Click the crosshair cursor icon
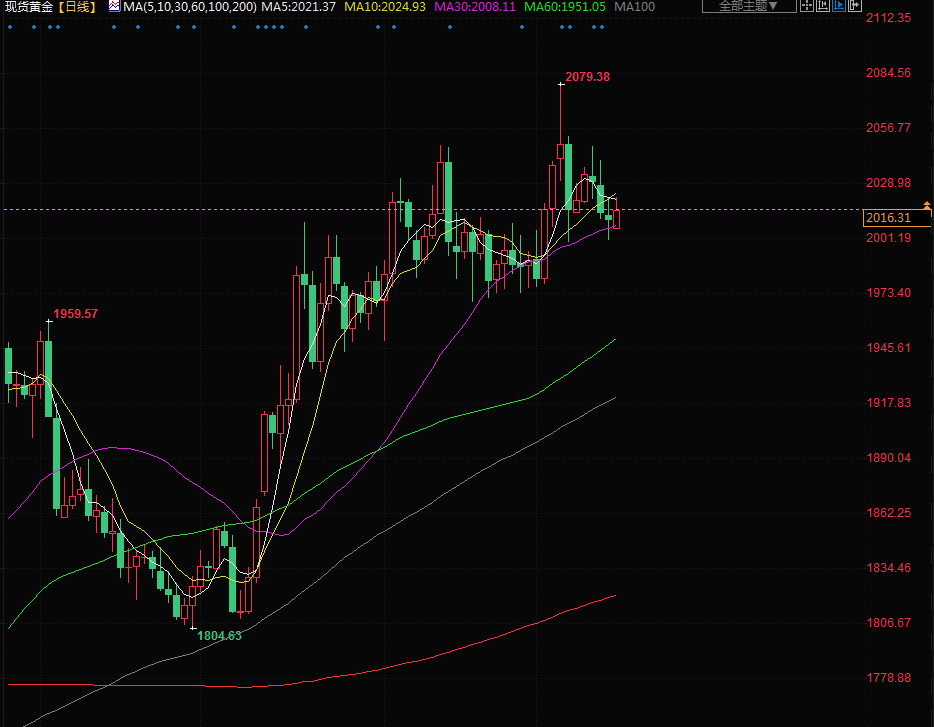Viewport: 934px width, 727px height. 807,6
